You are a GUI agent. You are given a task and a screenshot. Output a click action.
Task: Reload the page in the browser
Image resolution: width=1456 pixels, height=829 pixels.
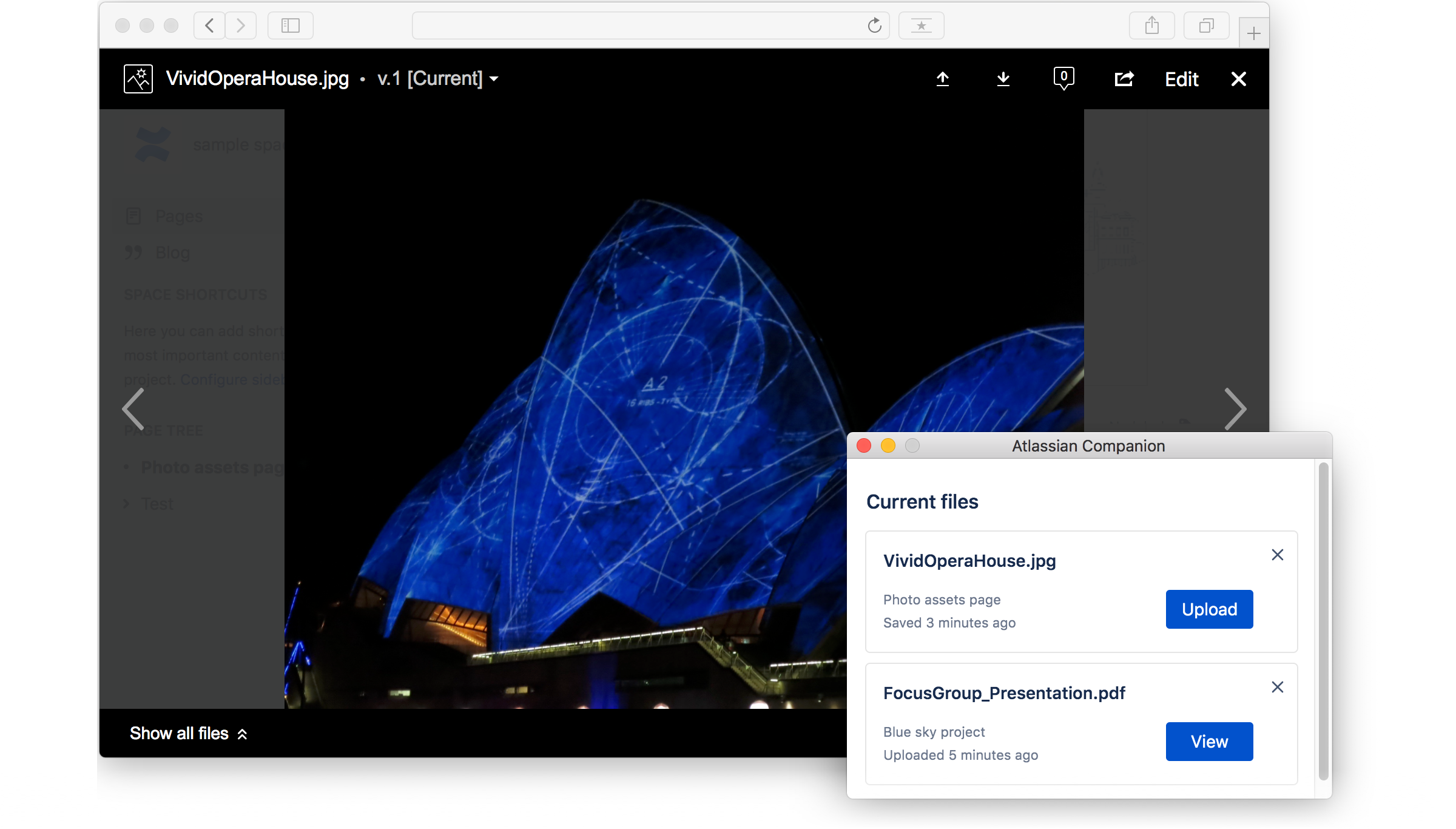tap(874, 25)
